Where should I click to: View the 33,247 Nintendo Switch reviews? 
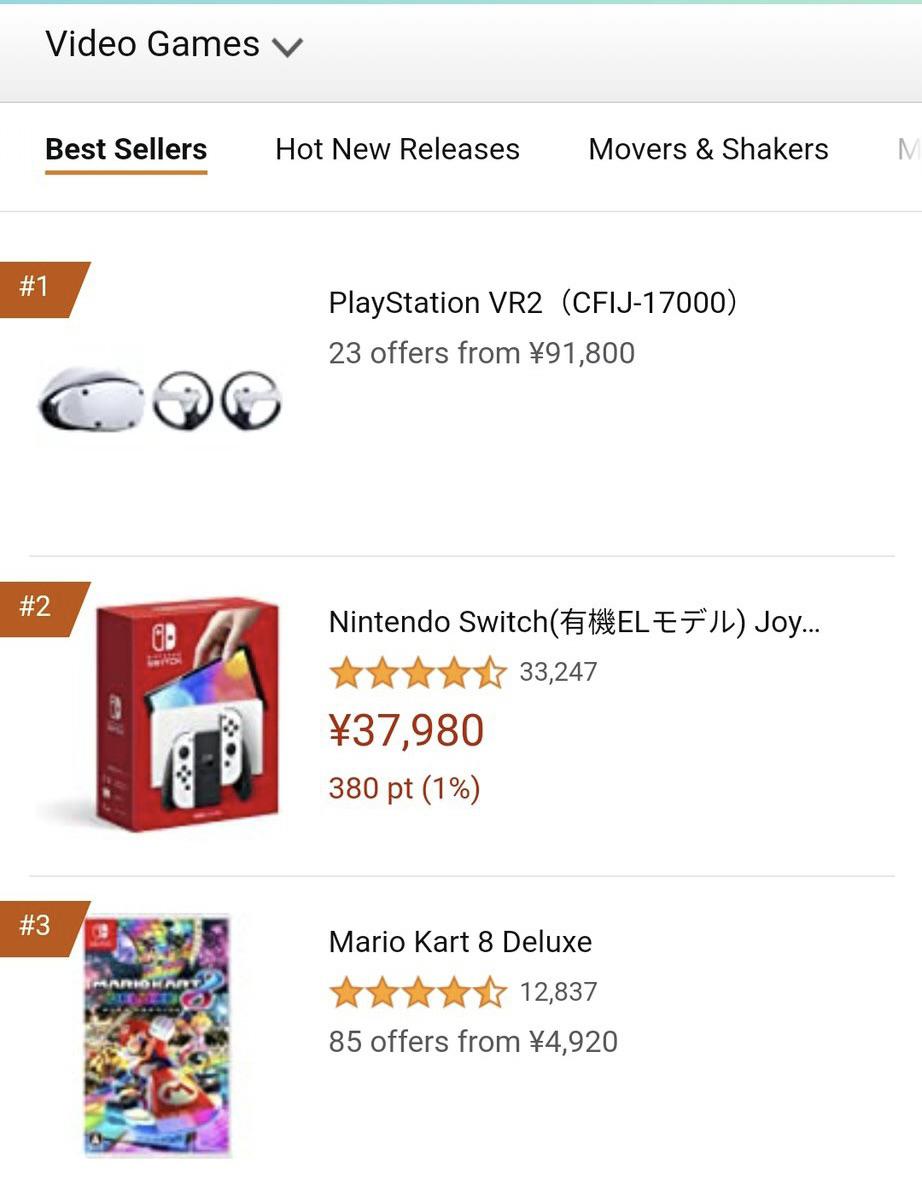coord(558,672)
